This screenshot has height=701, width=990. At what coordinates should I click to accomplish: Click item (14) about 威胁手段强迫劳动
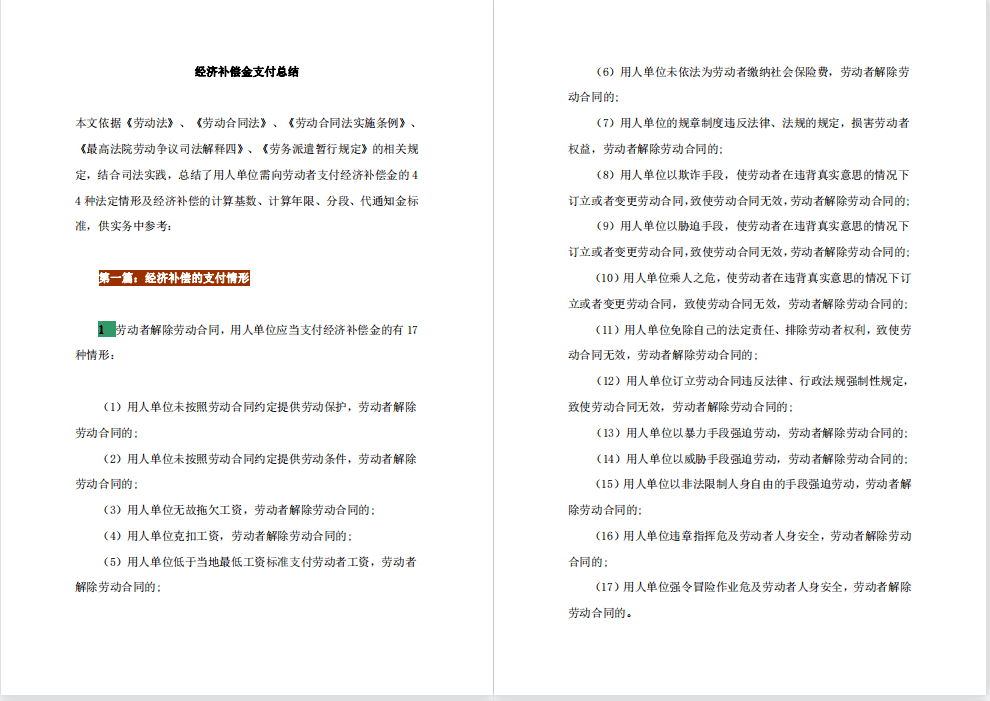coord(752,459)
